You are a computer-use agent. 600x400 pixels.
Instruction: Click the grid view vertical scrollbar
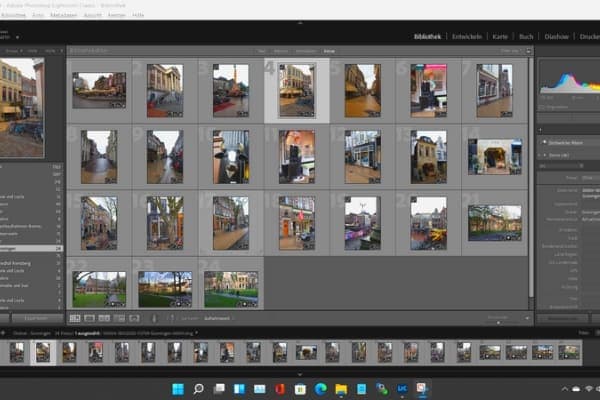531,178
